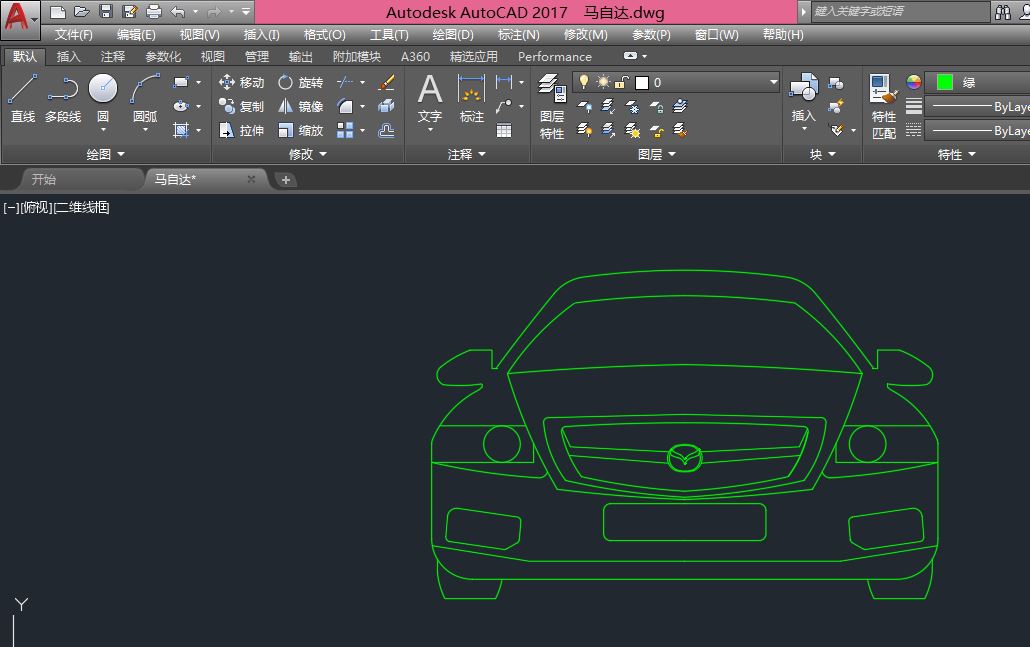Click the Fillet tool icon
This screenshot has width=1030, height=647.
pyautogui.click(x=345, y=106)
